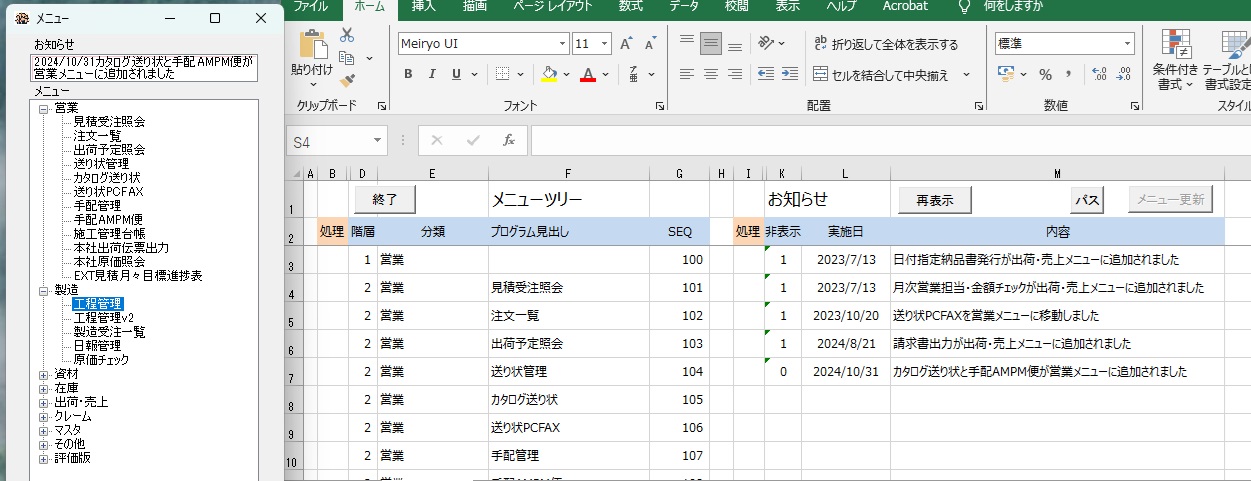Click the borders icon in font group
This screenshot has height=481, width=1251.
point(504,74)
